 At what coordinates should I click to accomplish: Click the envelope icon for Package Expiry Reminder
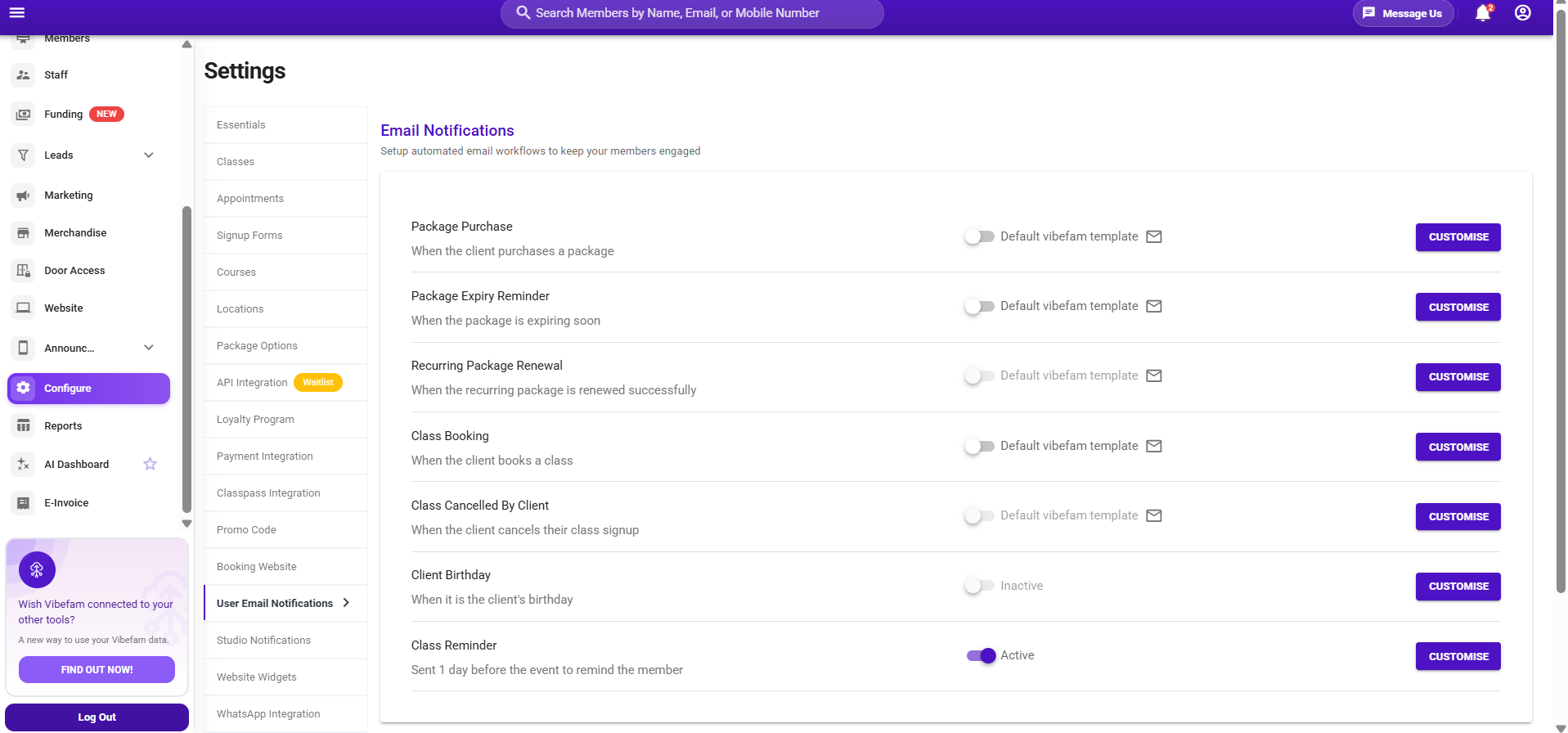point(1154,306)
